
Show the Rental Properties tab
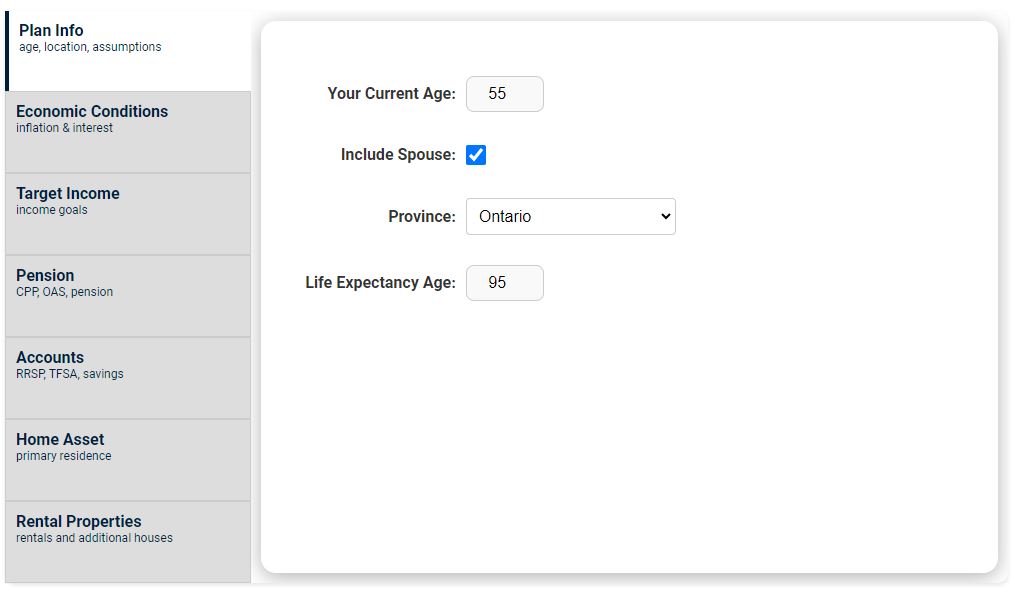(128, 542)
